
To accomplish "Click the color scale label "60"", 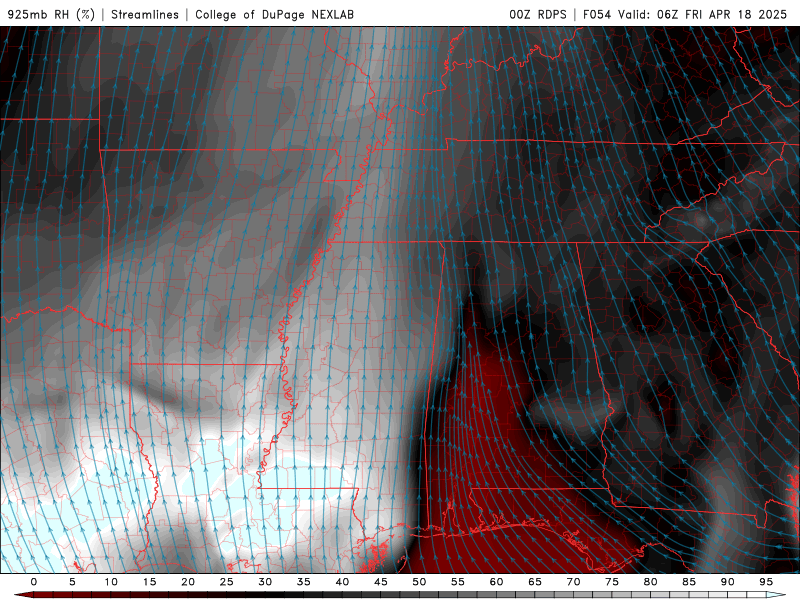I will click(x=496, y=582).
